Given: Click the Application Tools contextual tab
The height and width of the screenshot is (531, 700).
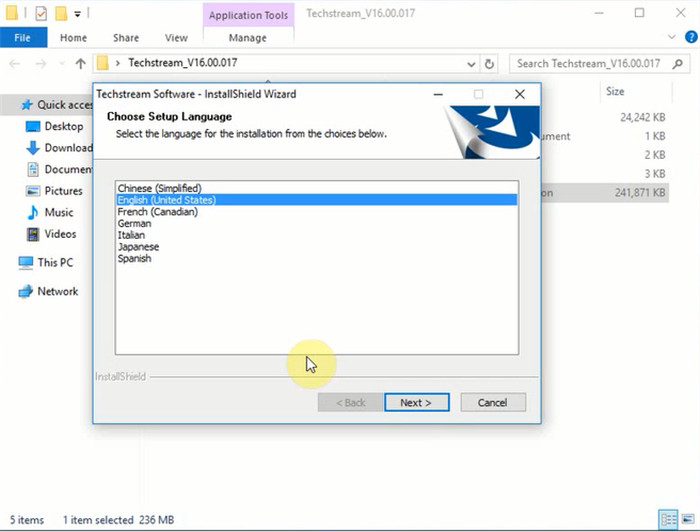Looking at the screenshot, I should click(248, 15).
